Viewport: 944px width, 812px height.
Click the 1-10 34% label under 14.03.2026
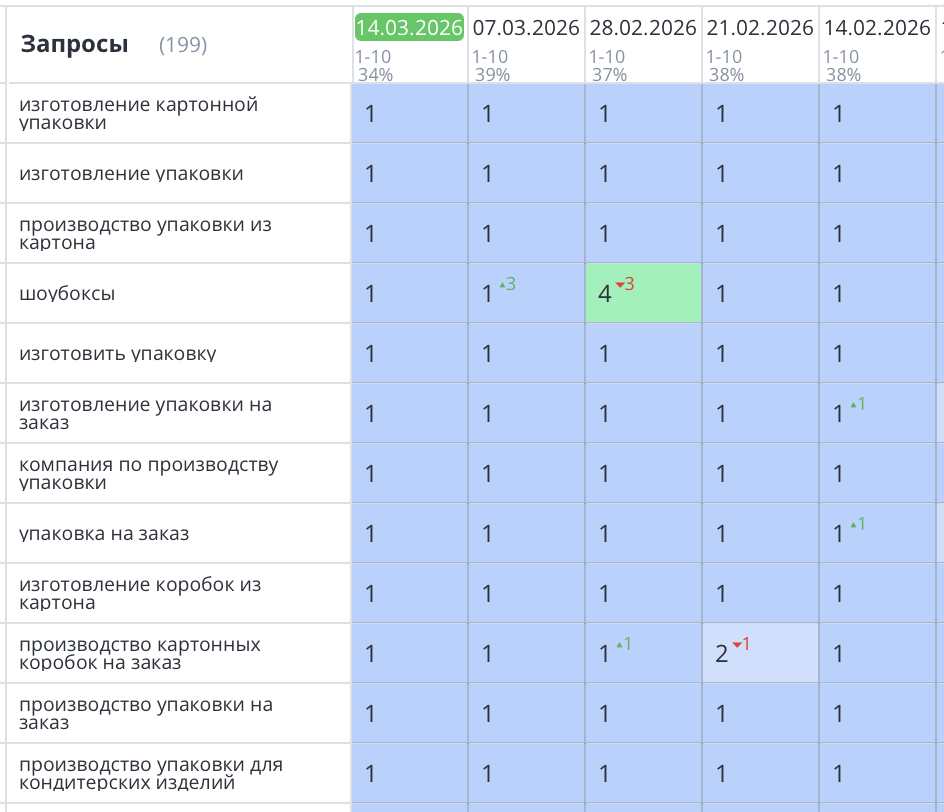(x=370, y=63)
